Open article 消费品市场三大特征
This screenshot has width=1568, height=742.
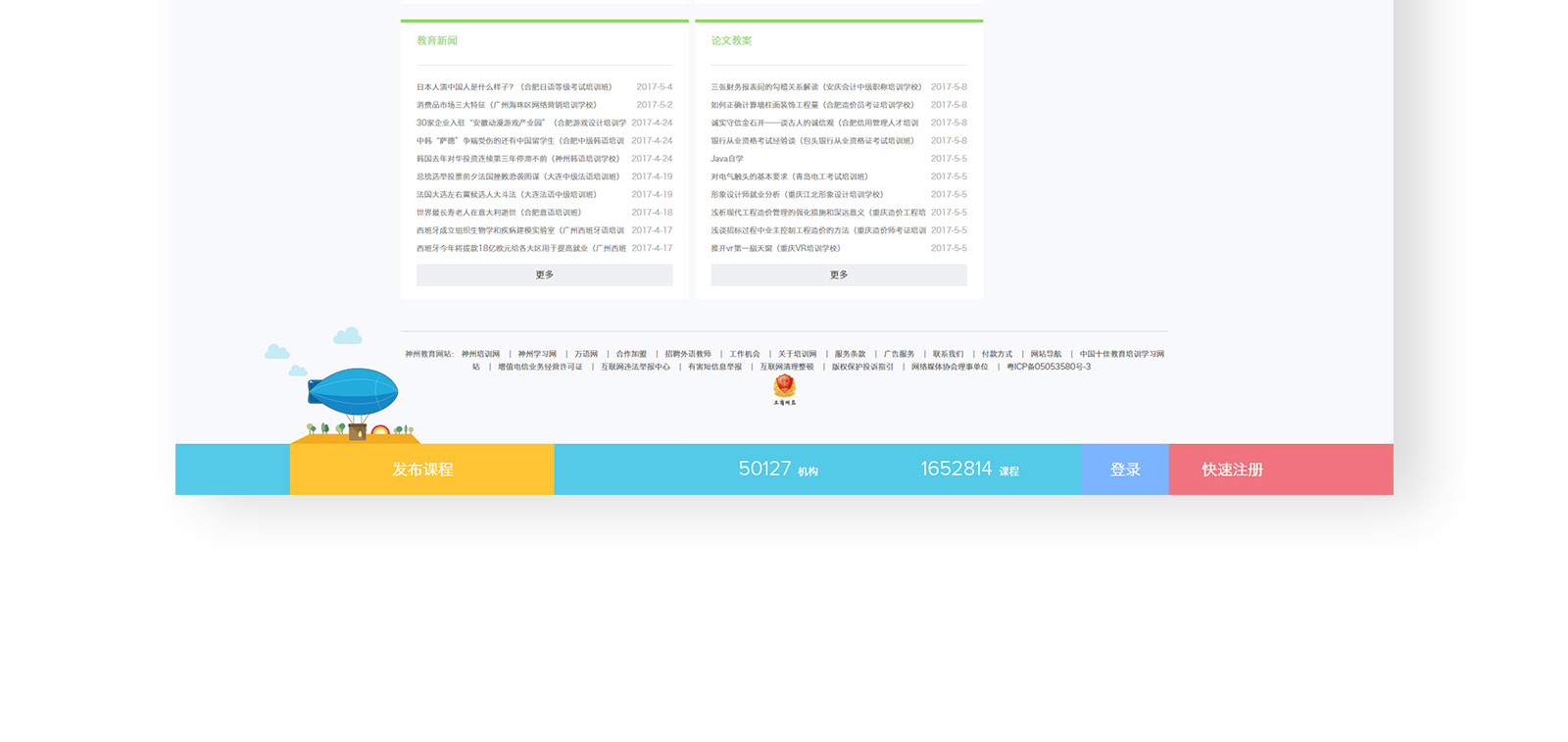coord(506,105)
